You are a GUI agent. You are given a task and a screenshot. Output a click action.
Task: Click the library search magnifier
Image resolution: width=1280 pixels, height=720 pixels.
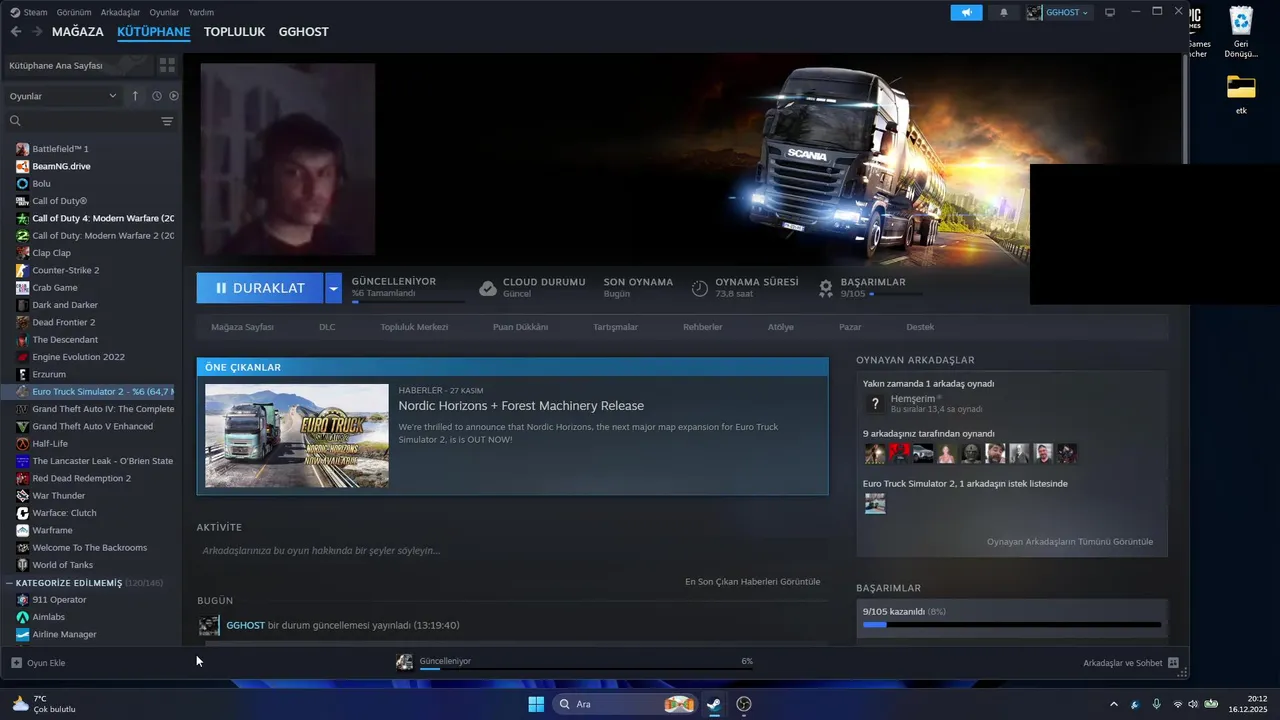click(x=15, y=121)
